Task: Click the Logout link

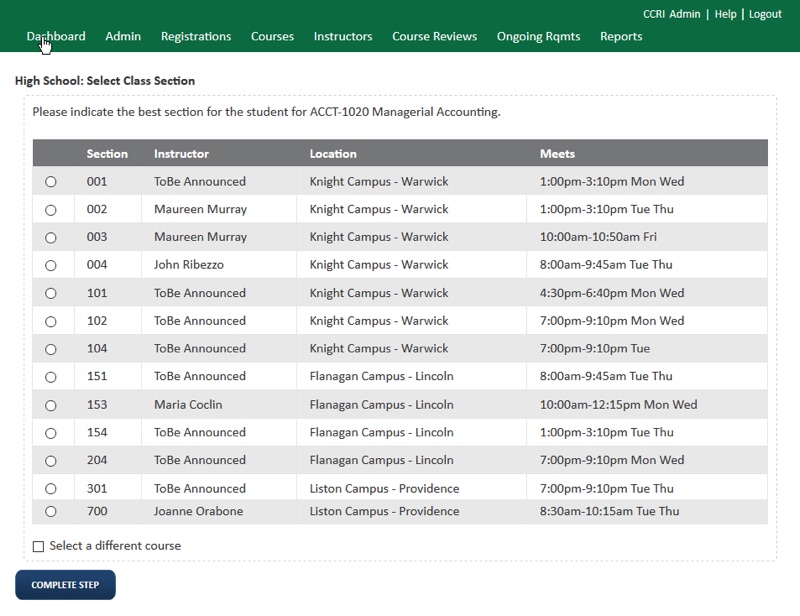Action: point(765,14)
